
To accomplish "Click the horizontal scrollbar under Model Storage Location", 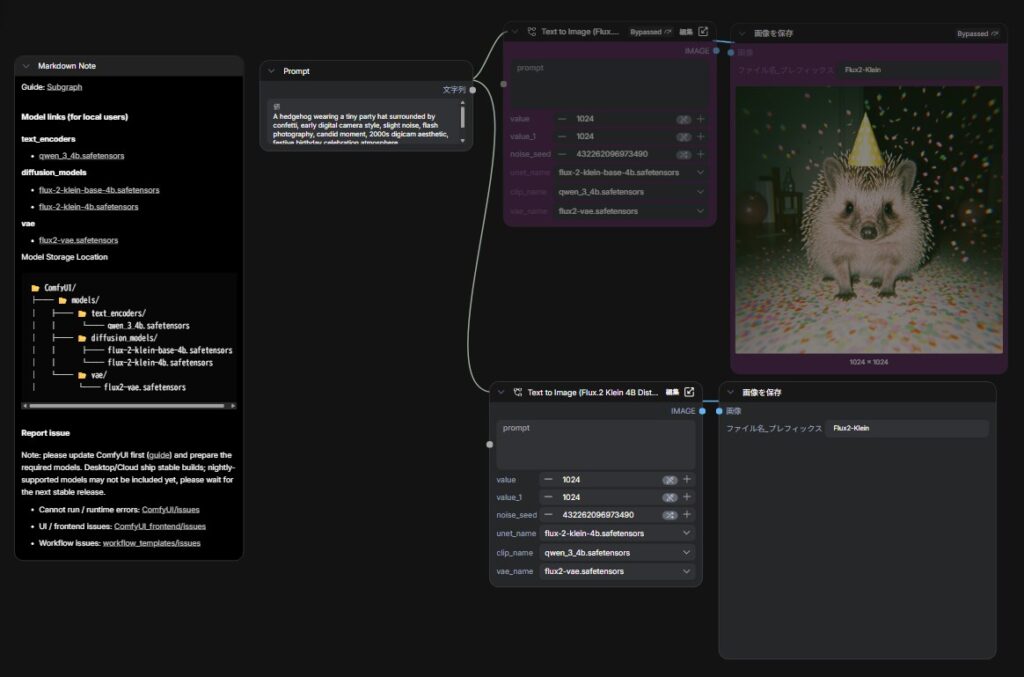I will click(129, 406).
